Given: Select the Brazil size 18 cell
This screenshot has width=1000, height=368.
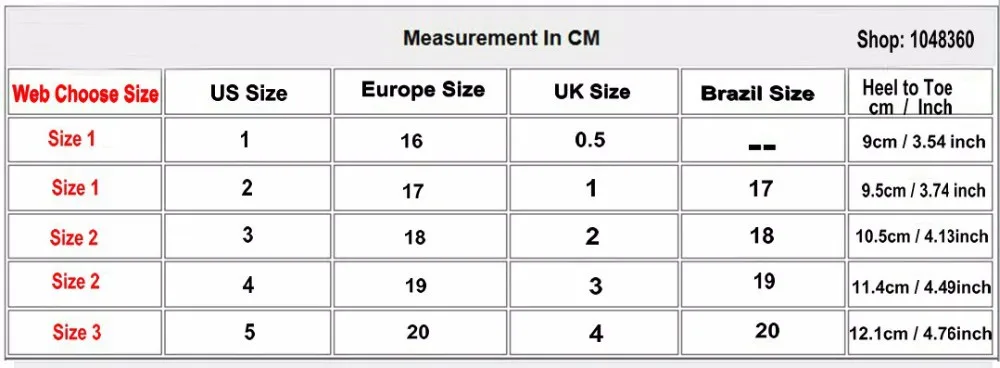Looking at the screenshot, I should coord(763,236).
